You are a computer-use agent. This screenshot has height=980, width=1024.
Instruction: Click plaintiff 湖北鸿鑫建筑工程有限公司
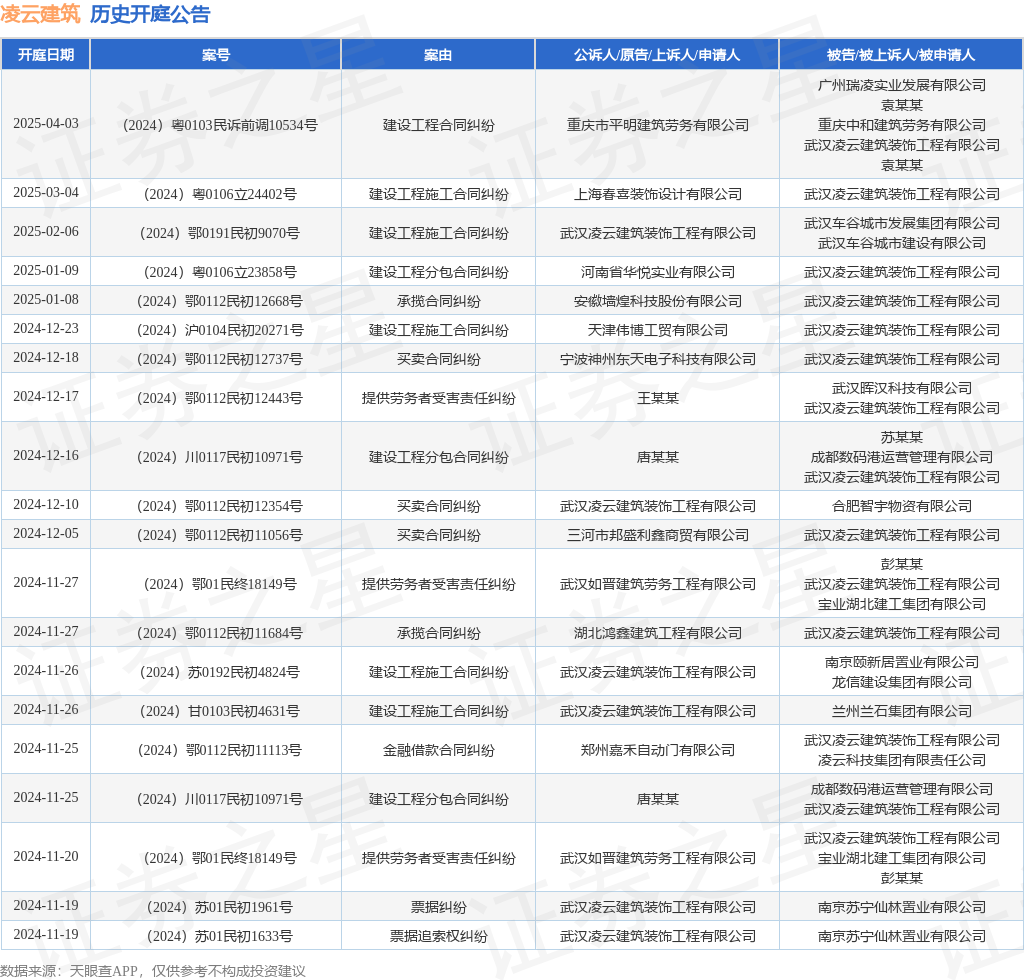(658, 633)
